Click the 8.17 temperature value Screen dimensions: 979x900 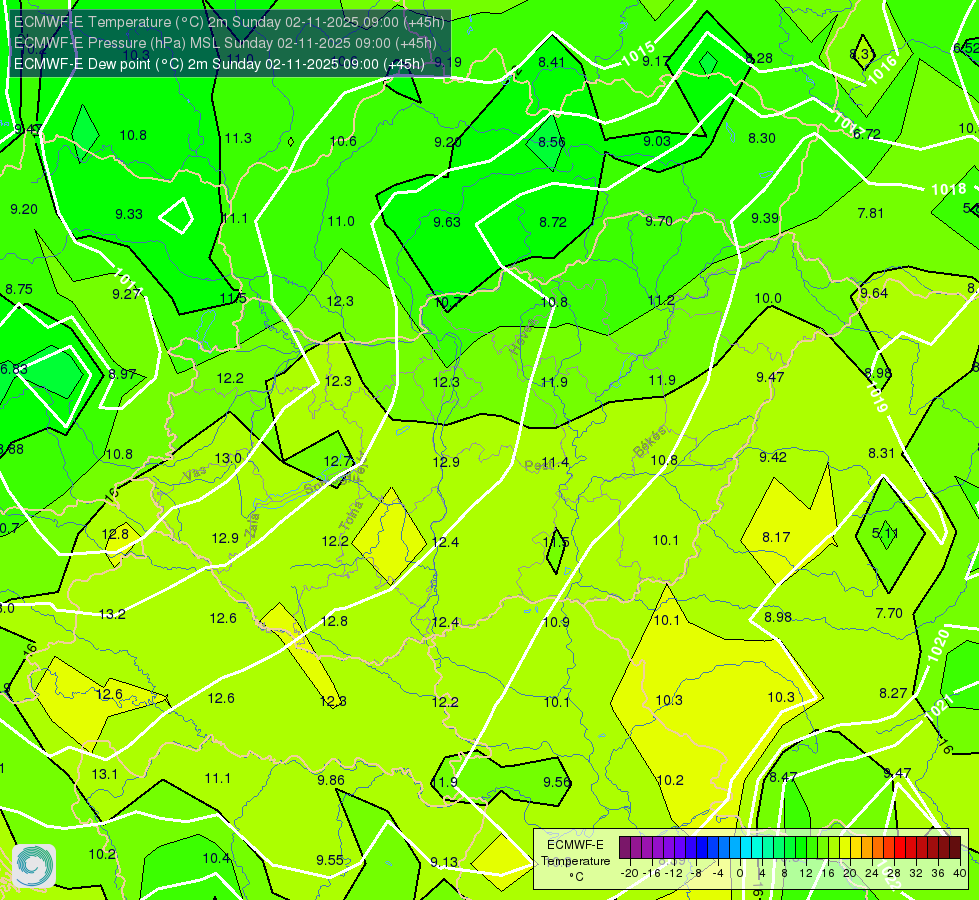[776, 537]
